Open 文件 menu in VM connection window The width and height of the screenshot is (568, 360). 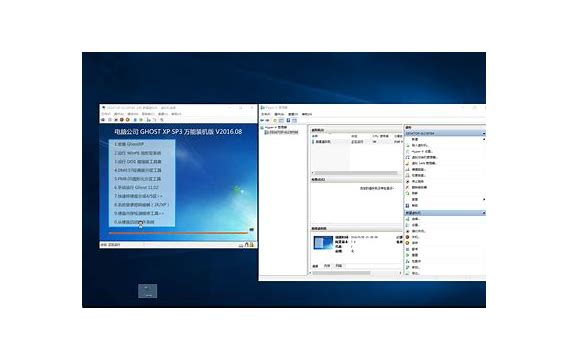(106, 114)
